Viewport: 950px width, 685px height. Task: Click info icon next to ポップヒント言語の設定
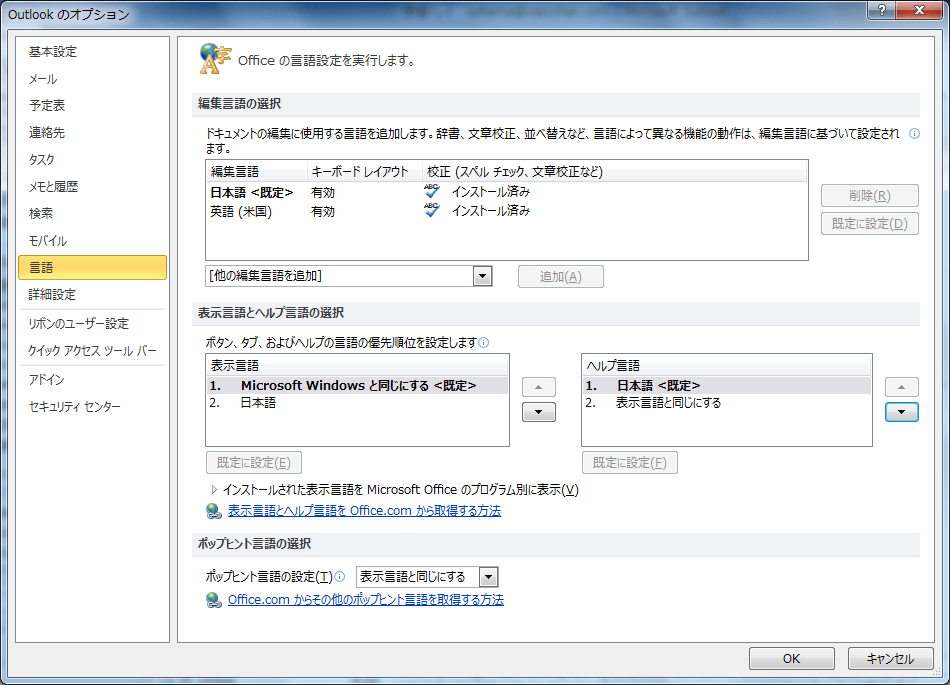point(340,577)
